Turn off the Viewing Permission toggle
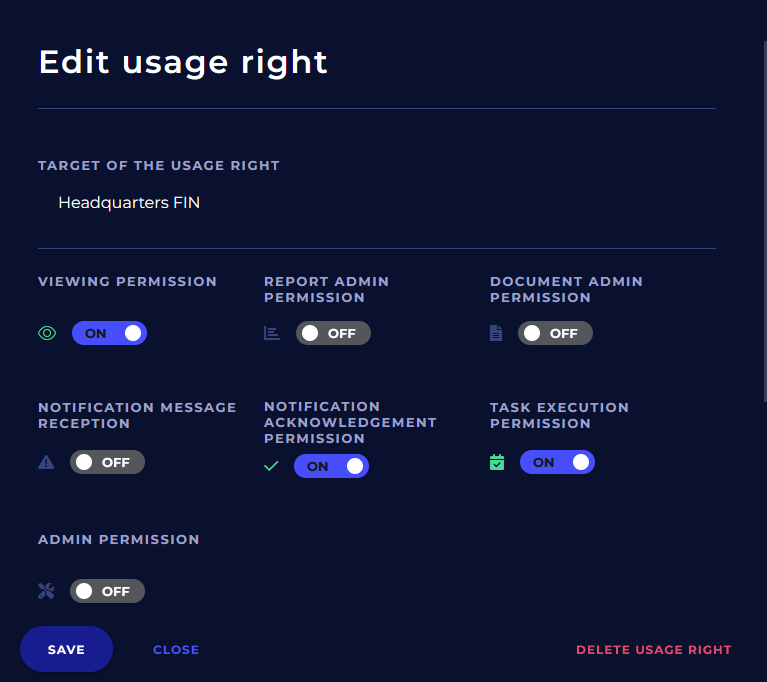Viewport: 767px width, 682px height. [109, 333]
